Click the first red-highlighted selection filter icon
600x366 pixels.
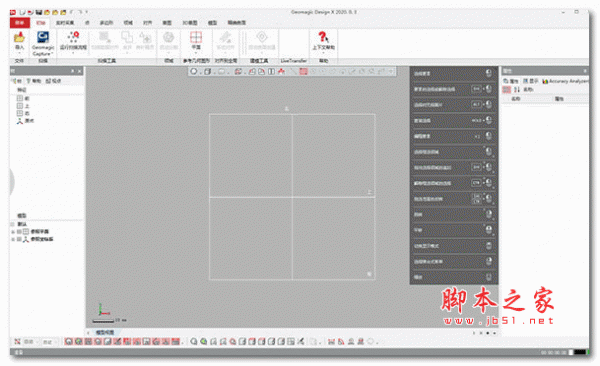pos(68,341)
